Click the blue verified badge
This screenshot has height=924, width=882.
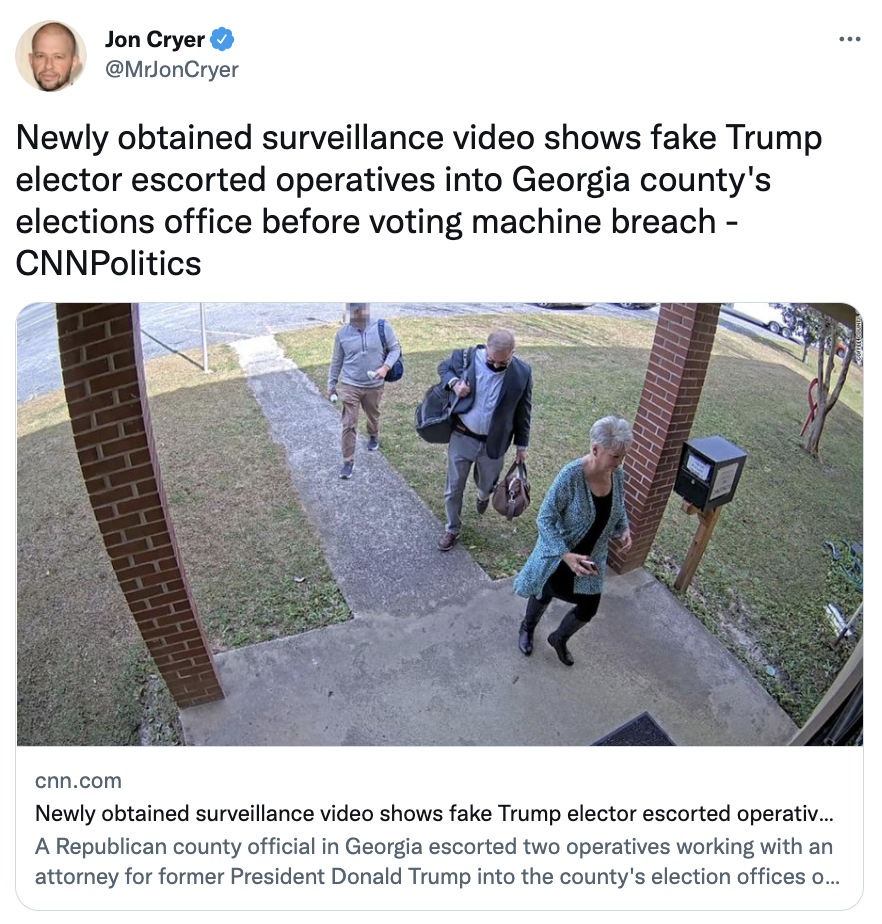click(223, 39)
